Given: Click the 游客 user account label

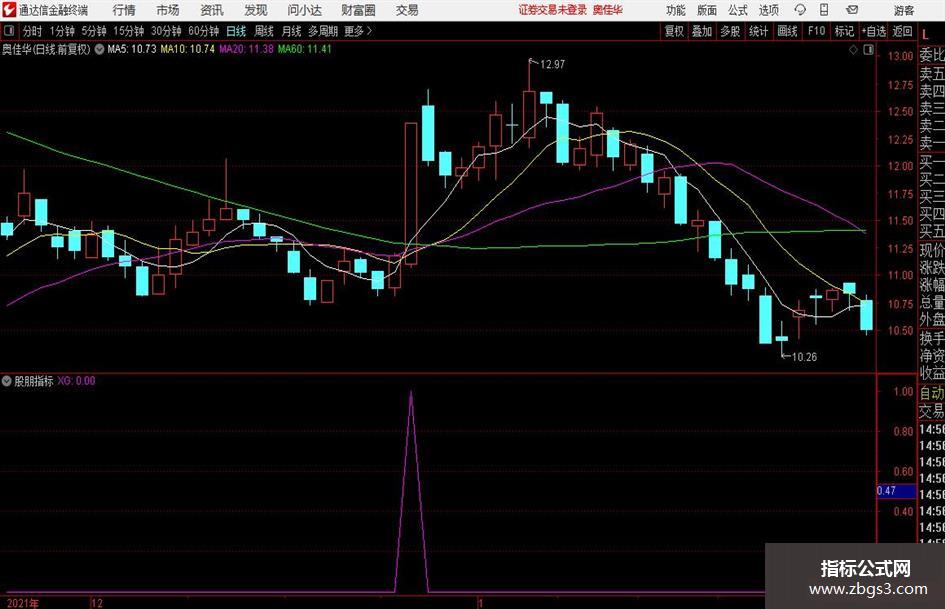Looking at the screenshot, I should pos(903,10).
